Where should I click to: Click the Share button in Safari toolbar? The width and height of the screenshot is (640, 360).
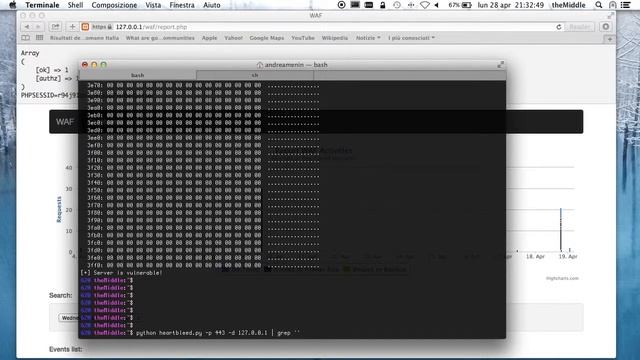[x=55, y=27]
